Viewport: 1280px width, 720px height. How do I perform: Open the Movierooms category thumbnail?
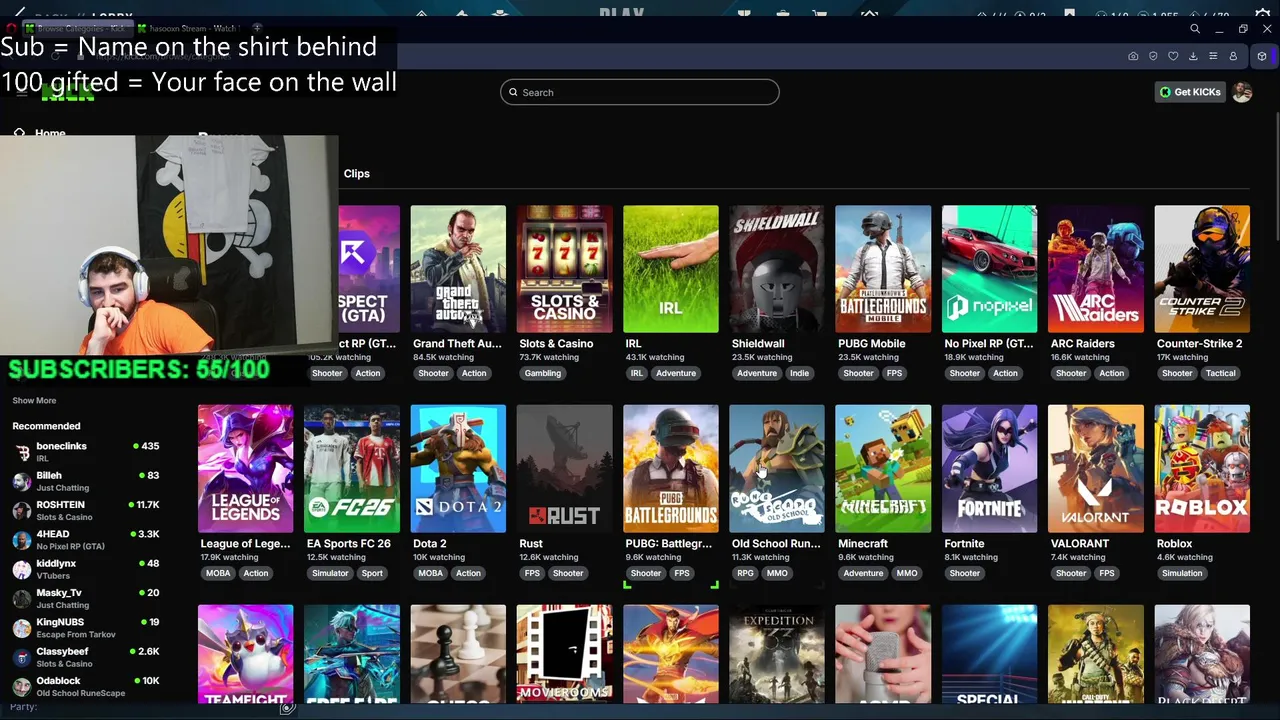[x=564, y=654]
